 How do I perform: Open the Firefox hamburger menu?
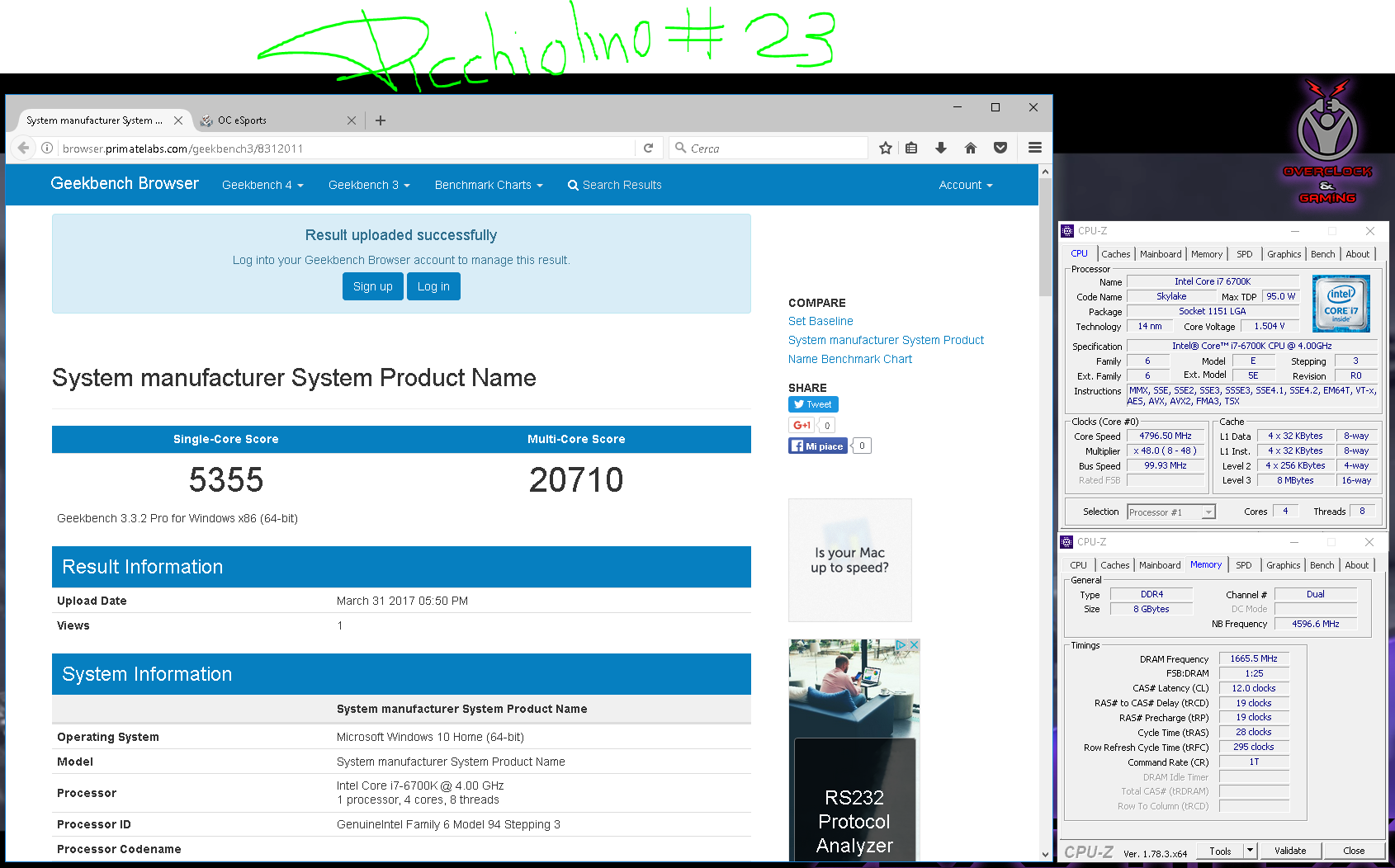[1035, 148]
